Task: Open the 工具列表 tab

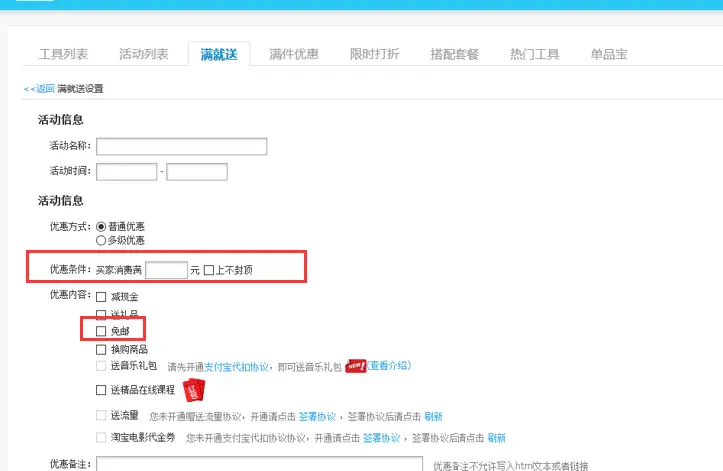Action: point(64,54)
